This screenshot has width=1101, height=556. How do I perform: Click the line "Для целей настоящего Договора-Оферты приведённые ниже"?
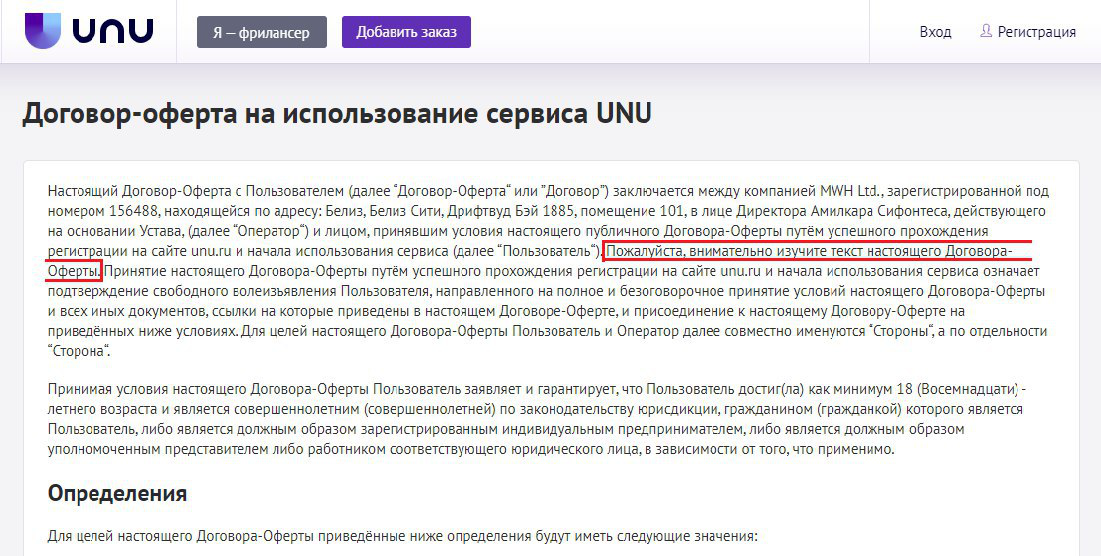[403, 537]
